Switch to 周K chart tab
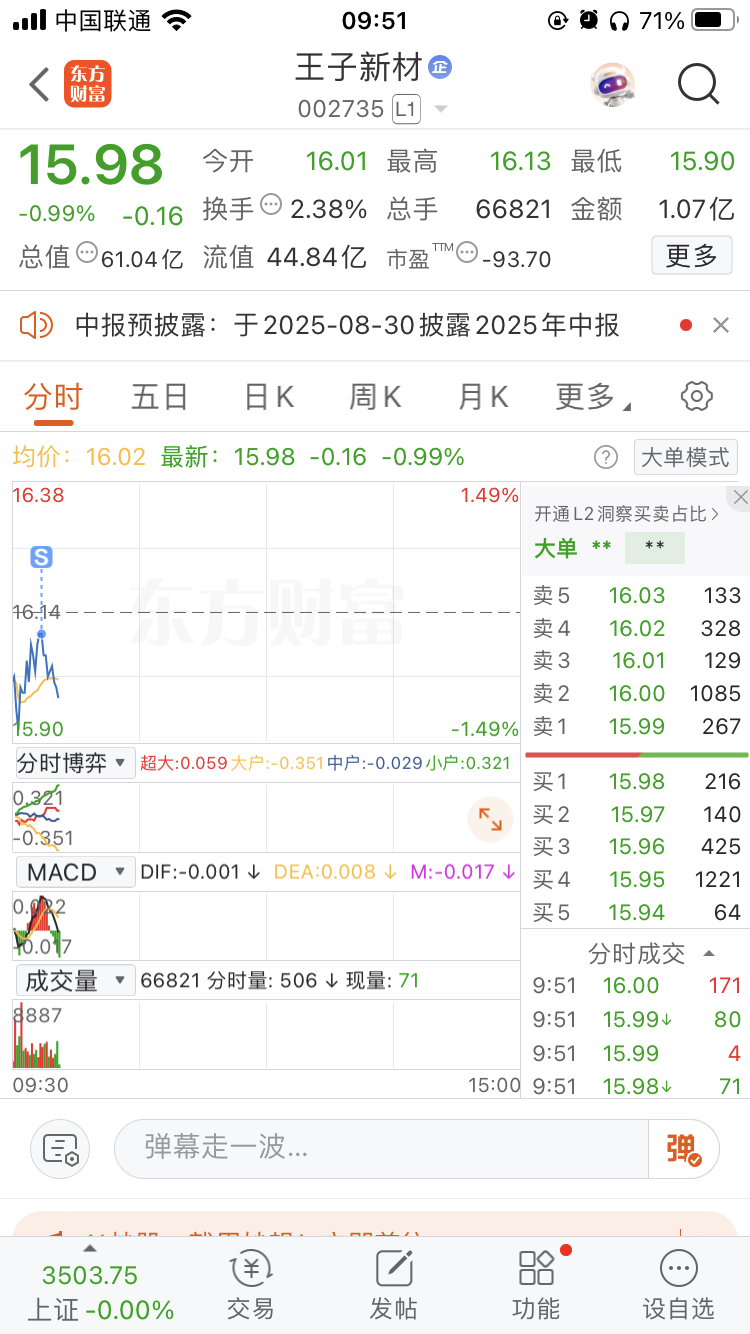 375,397
